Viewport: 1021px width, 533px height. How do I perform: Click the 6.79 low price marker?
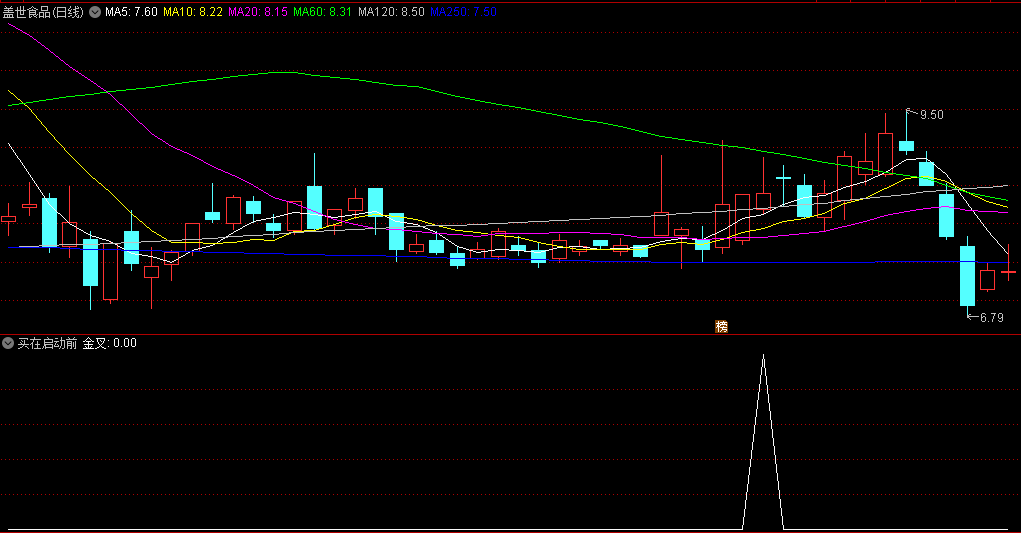pyautogui.click(x=991, y=318)
